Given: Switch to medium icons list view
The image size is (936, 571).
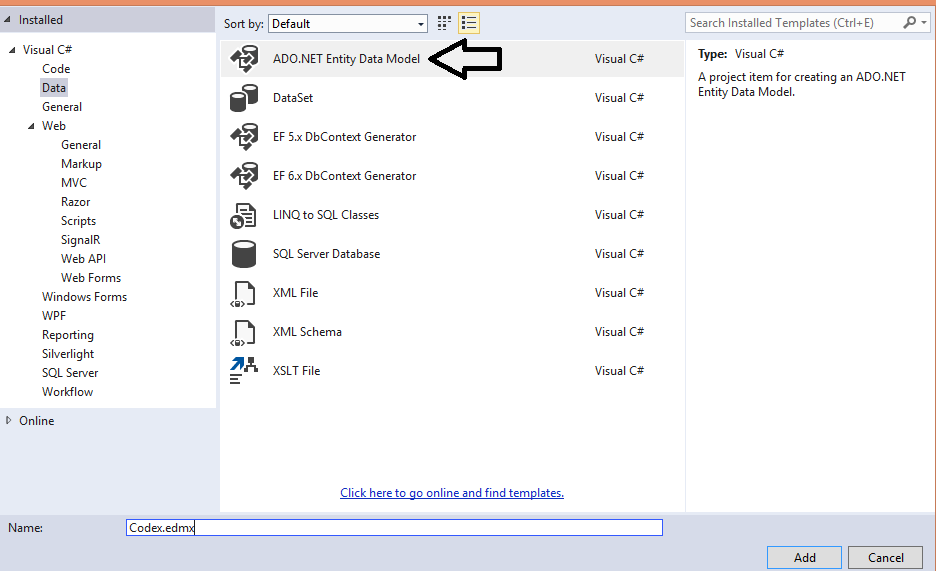Looking at the screenshot, I should click(x=469, y=23).
